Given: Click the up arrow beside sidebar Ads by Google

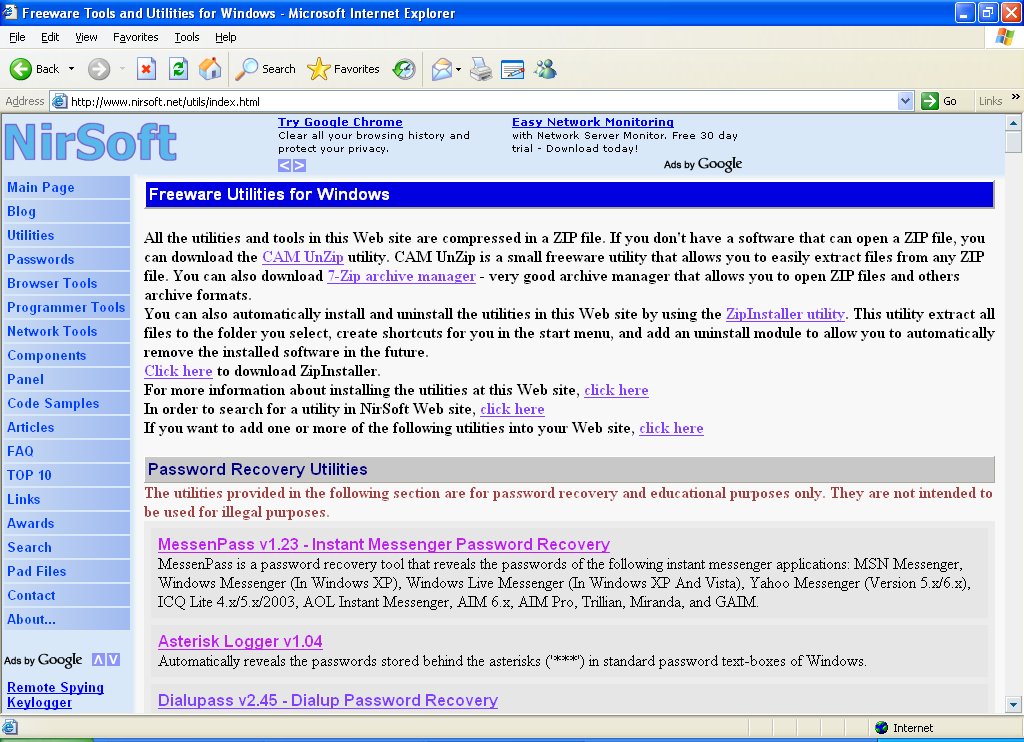Looking at the screenshot, I should (98, 659).
